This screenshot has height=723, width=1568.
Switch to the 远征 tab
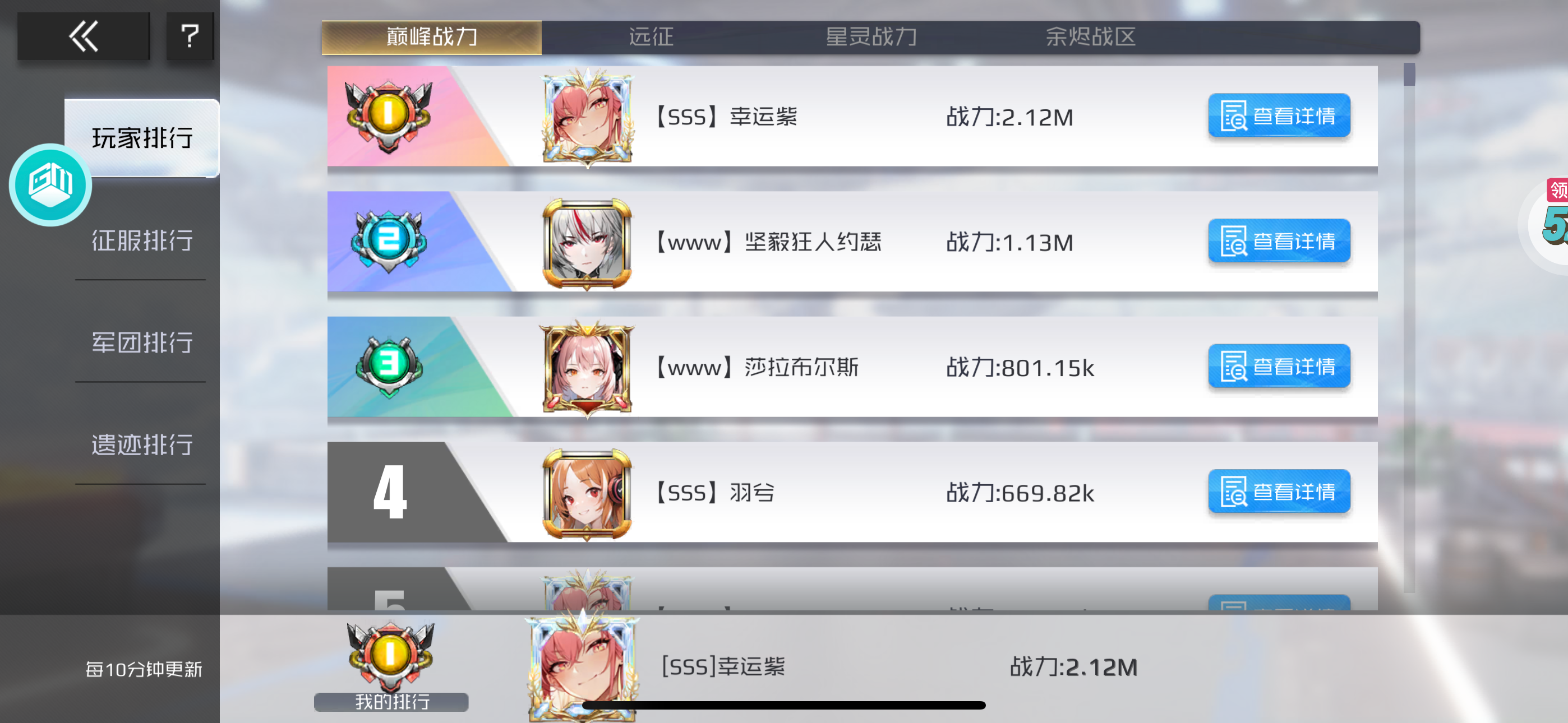coord(651,36)
